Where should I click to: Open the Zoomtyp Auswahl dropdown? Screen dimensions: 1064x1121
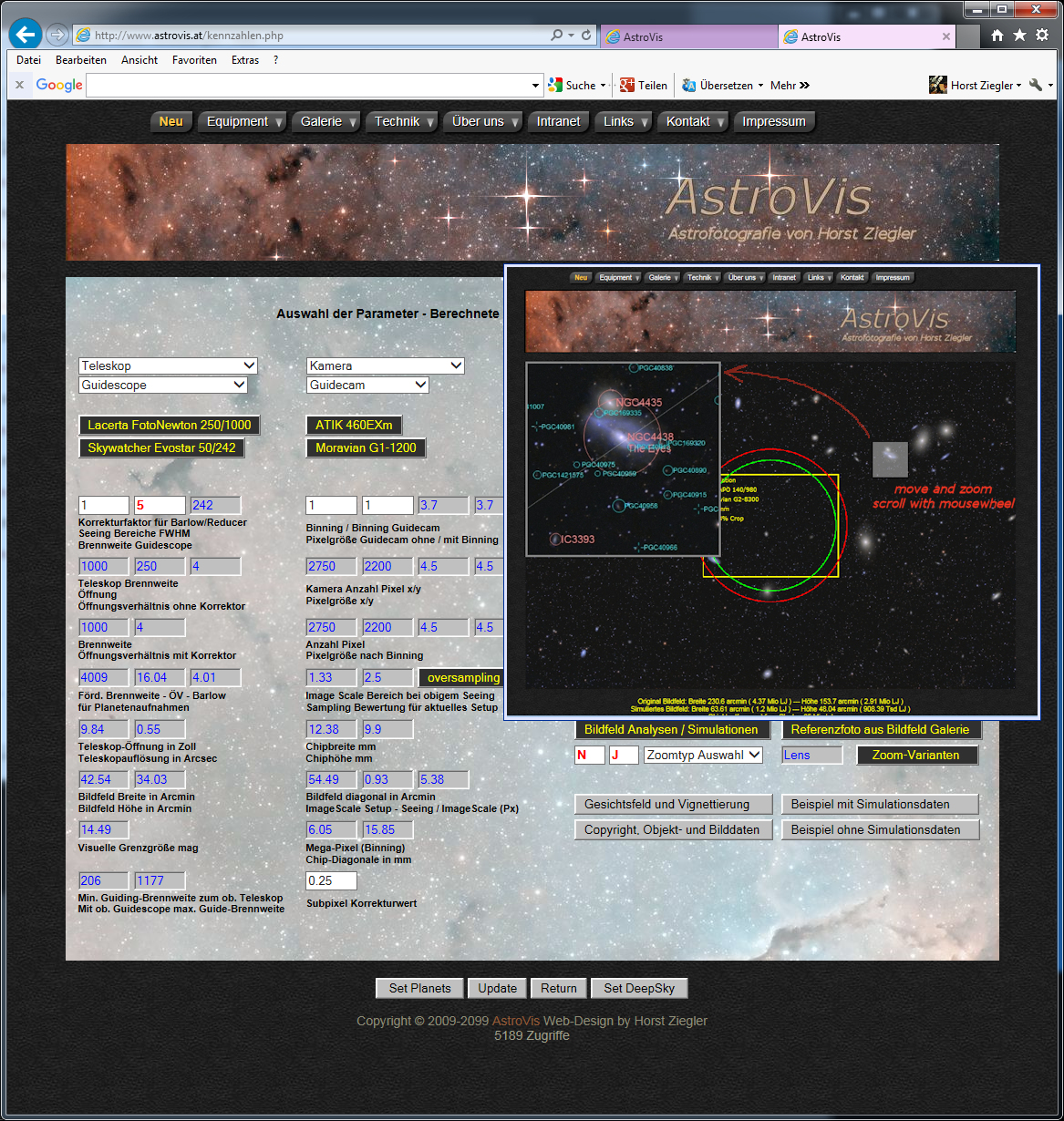pos(703,755)
